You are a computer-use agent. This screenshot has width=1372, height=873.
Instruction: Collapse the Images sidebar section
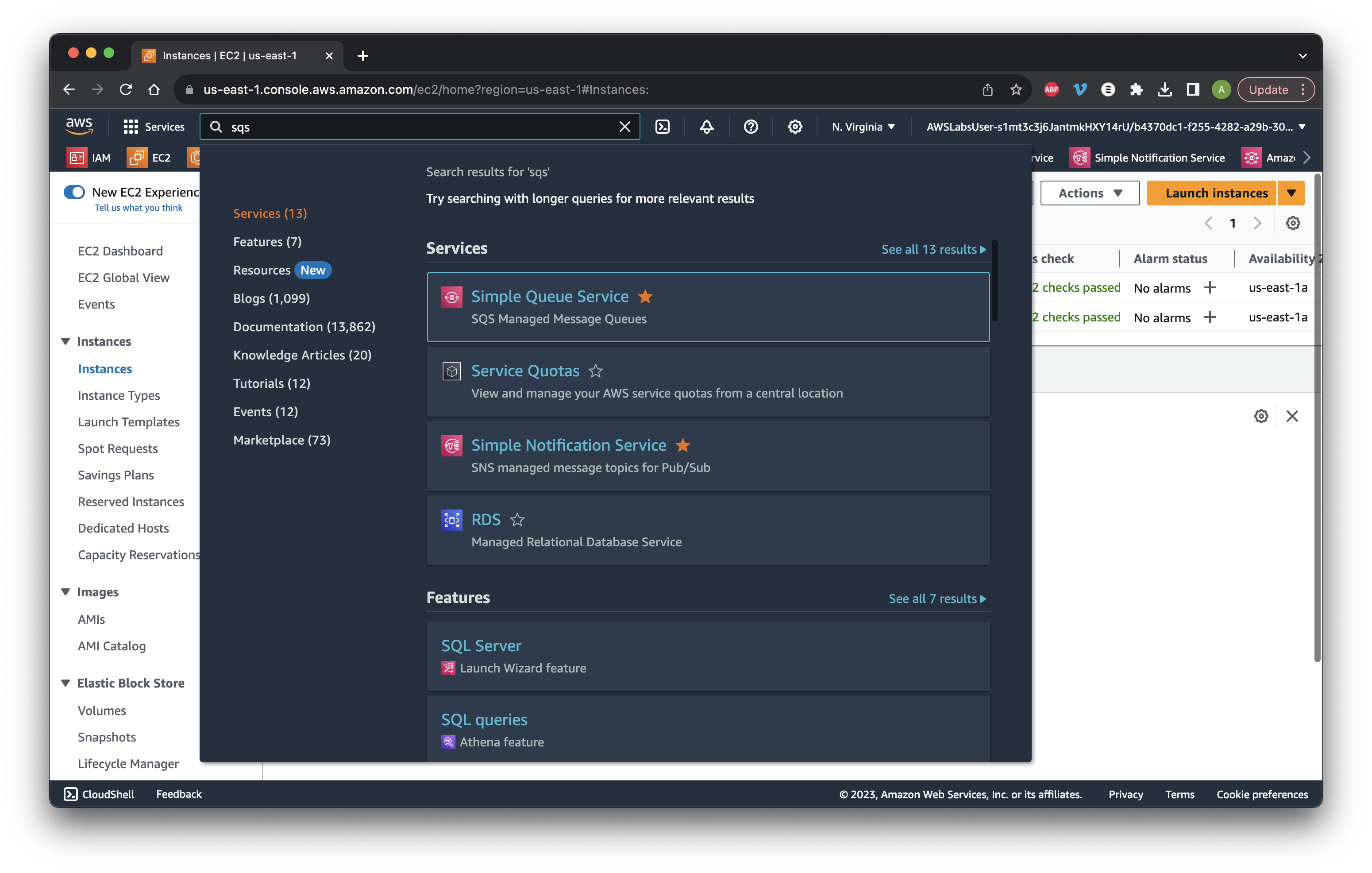click(66, 592)
